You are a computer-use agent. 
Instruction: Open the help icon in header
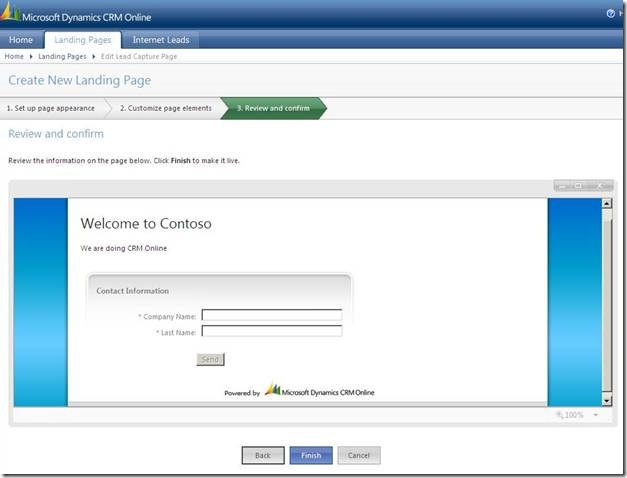(x=610, y=14)
